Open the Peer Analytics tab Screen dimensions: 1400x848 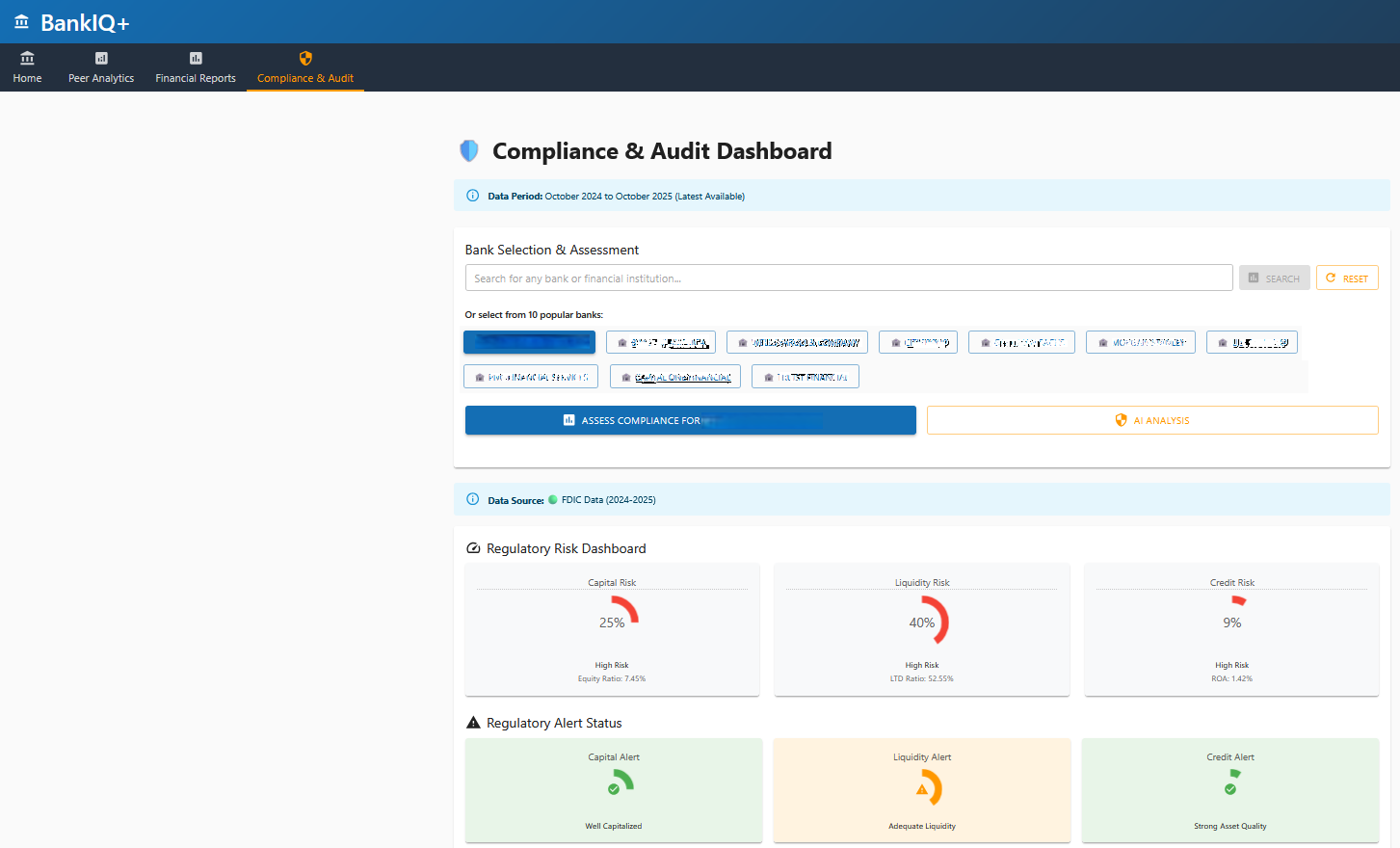[101, 68]
